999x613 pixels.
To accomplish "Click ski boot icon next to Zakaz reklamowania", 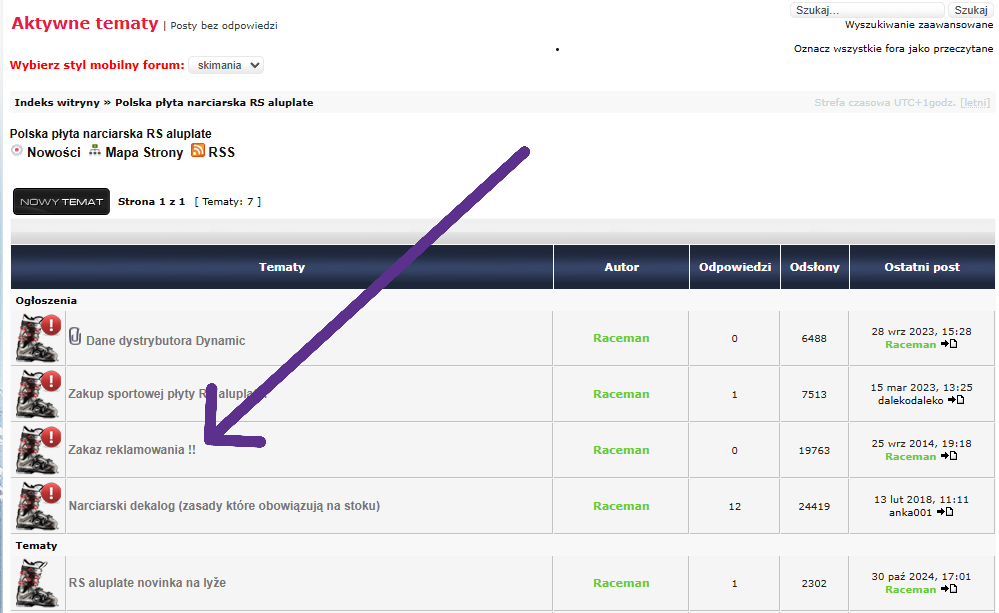I will point(38,450).
